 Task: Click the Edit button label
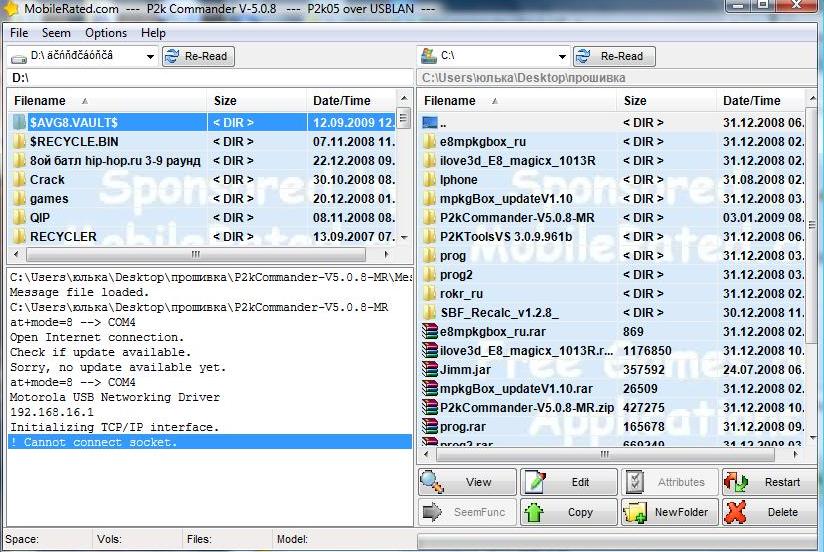coord(580,482)
